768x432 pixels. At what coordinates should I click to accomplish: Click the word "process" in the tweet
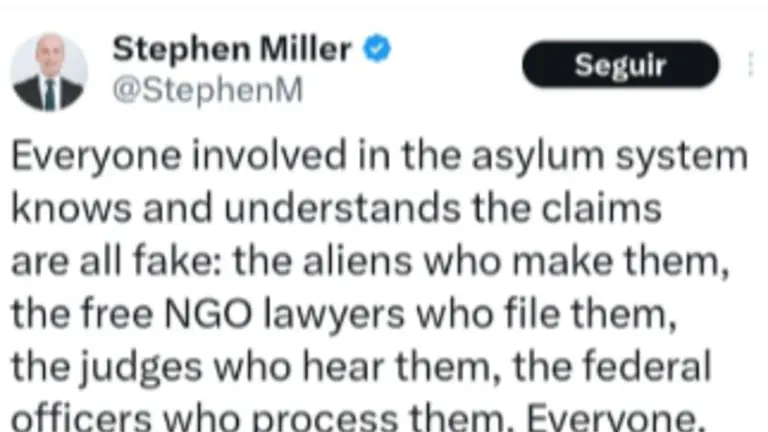(324, 418)
